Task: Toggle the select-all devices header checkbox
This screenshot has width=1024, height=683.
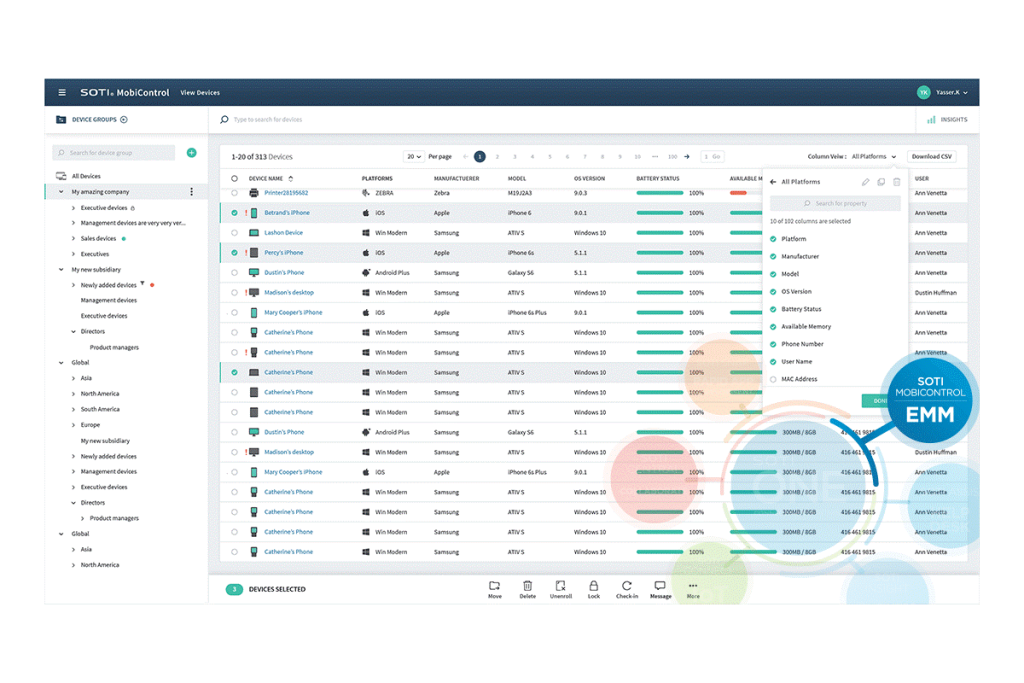Action: pyautogui.click(x=234, y=178)
